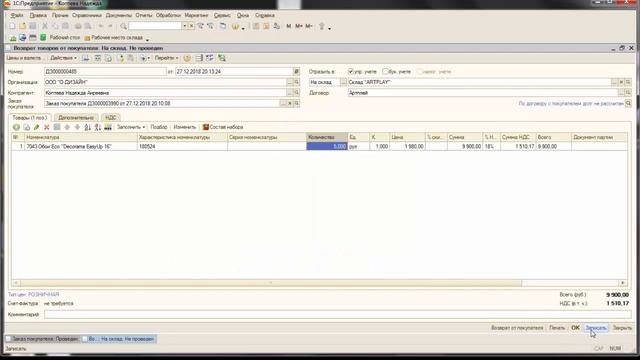Viewport: 640px width, 360px height.
Task: Switch to Заказ покупателя window tab
Action: pyautogui.click(x=42, y=339)
